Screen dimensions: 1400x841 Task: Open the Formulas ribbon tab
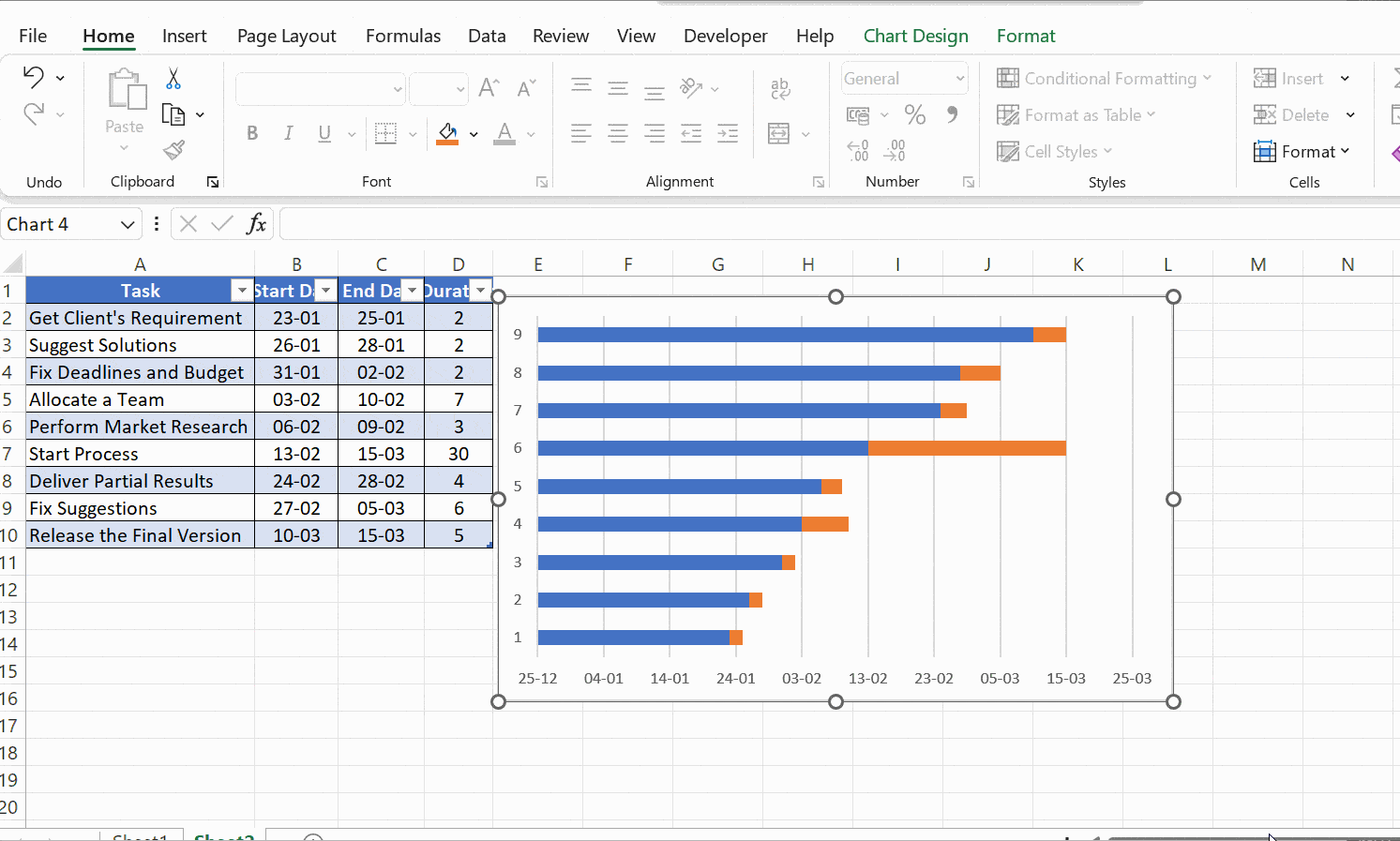click(x=402, y=36)
